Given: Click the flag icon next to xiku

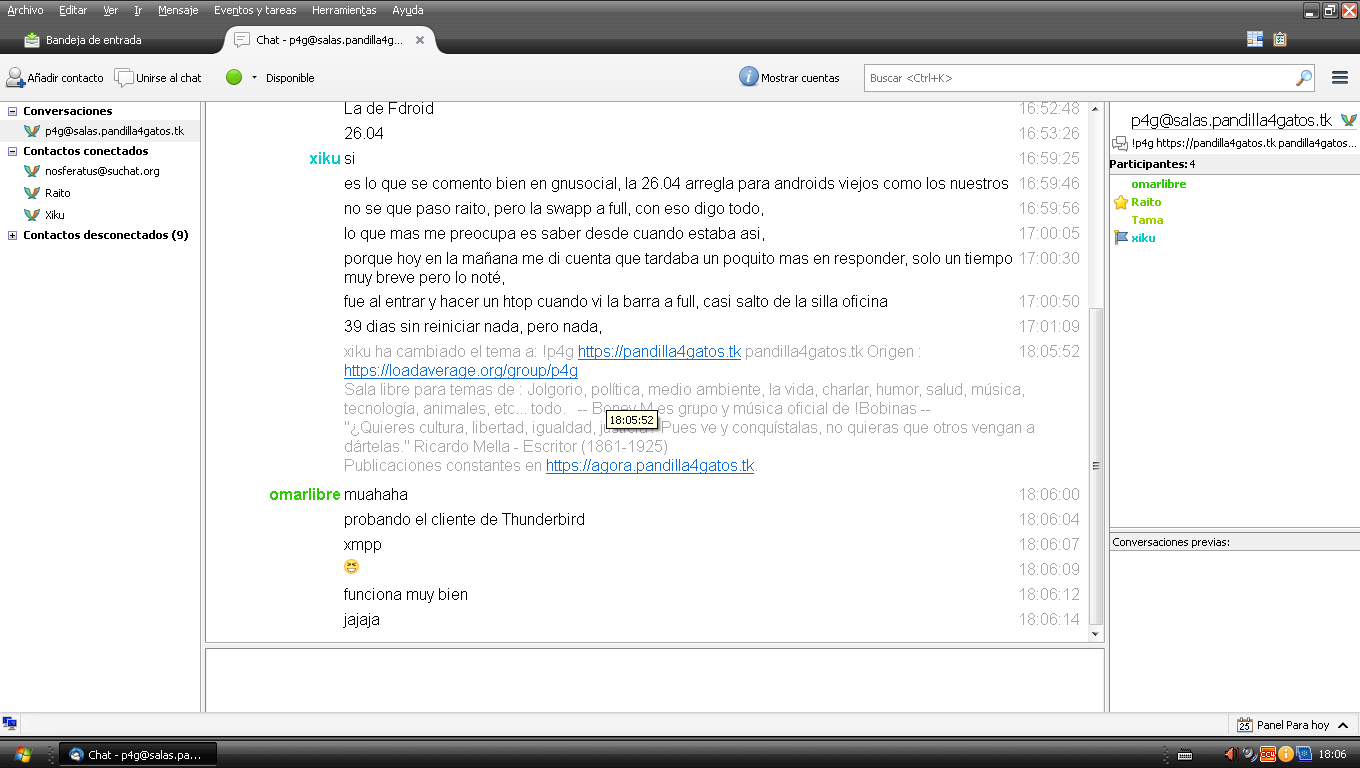Looking at the screenshot, I should pyautogui.click(x=1121, y=238).
